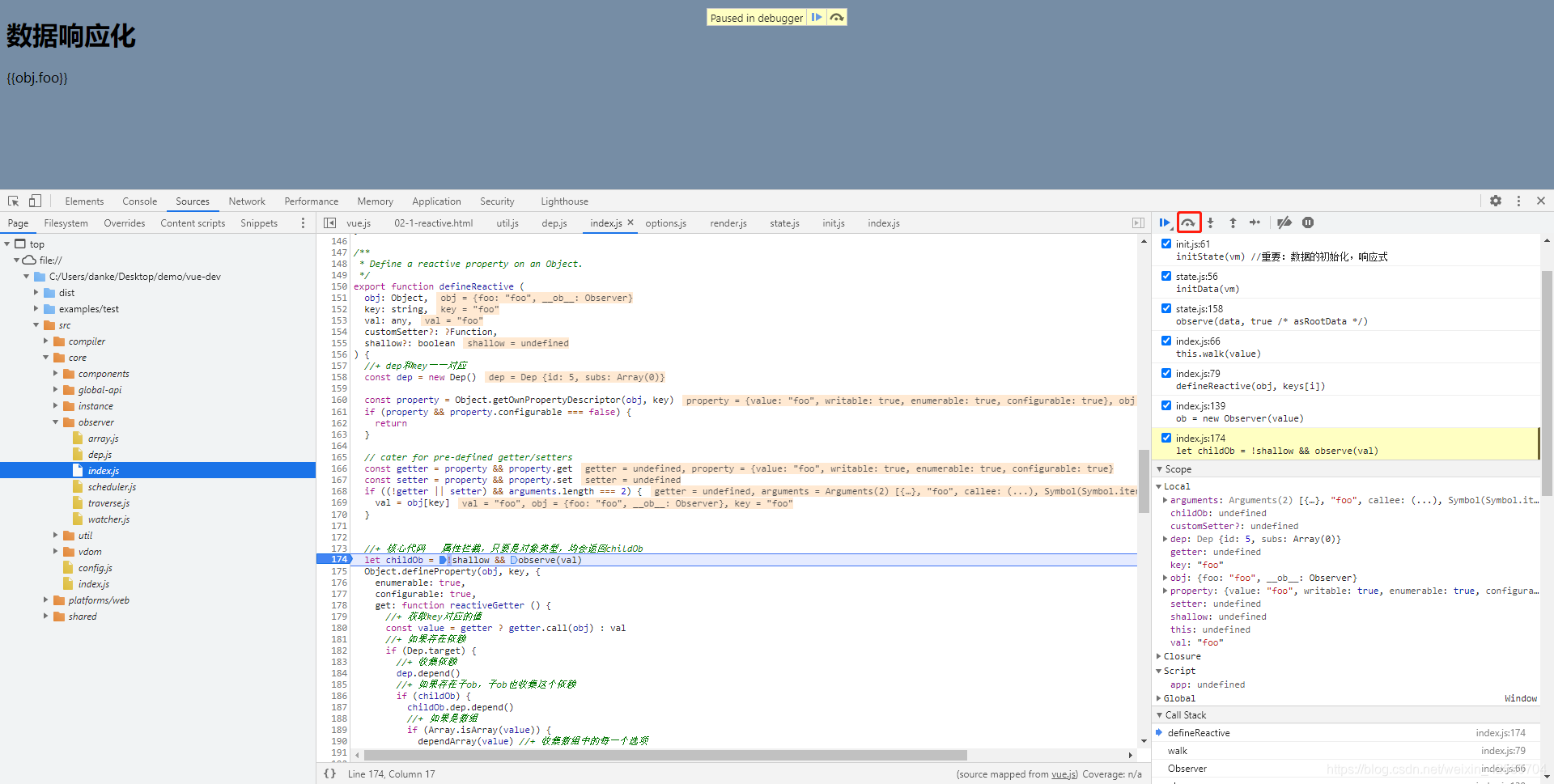Open DevTools settings gear
This screenshot has height=784, width=1554.
[x=1496, y=201]
